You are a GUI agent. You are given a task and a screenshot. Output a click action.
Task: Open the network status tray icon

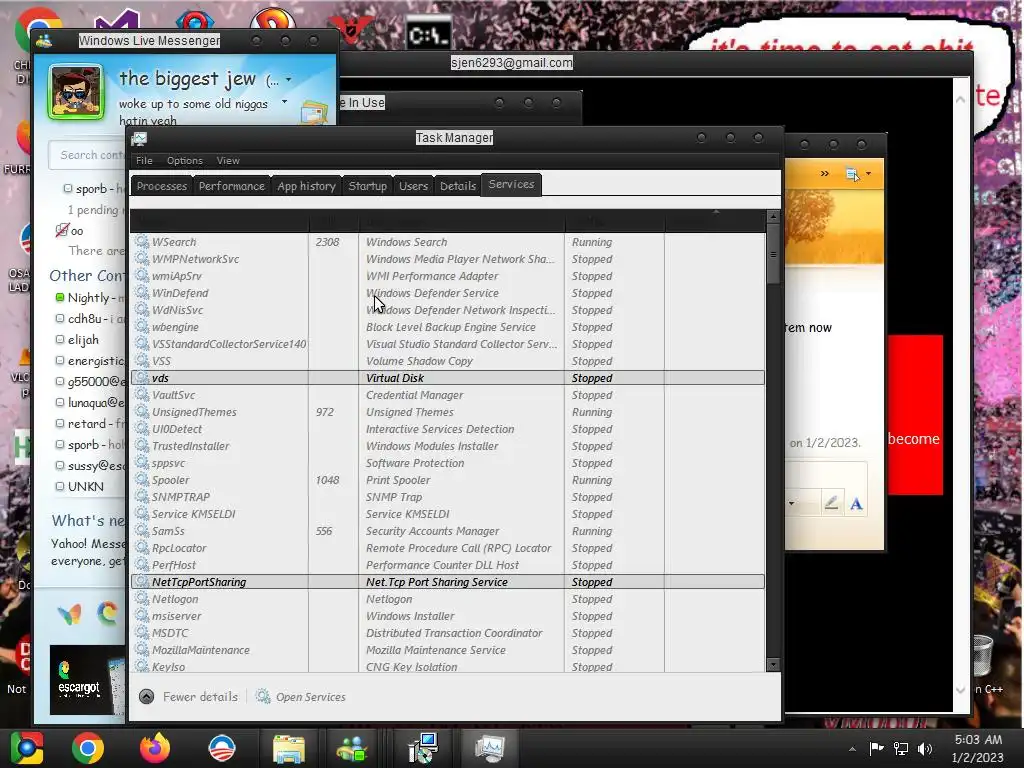pyautogui.click(x=901, y=748)
